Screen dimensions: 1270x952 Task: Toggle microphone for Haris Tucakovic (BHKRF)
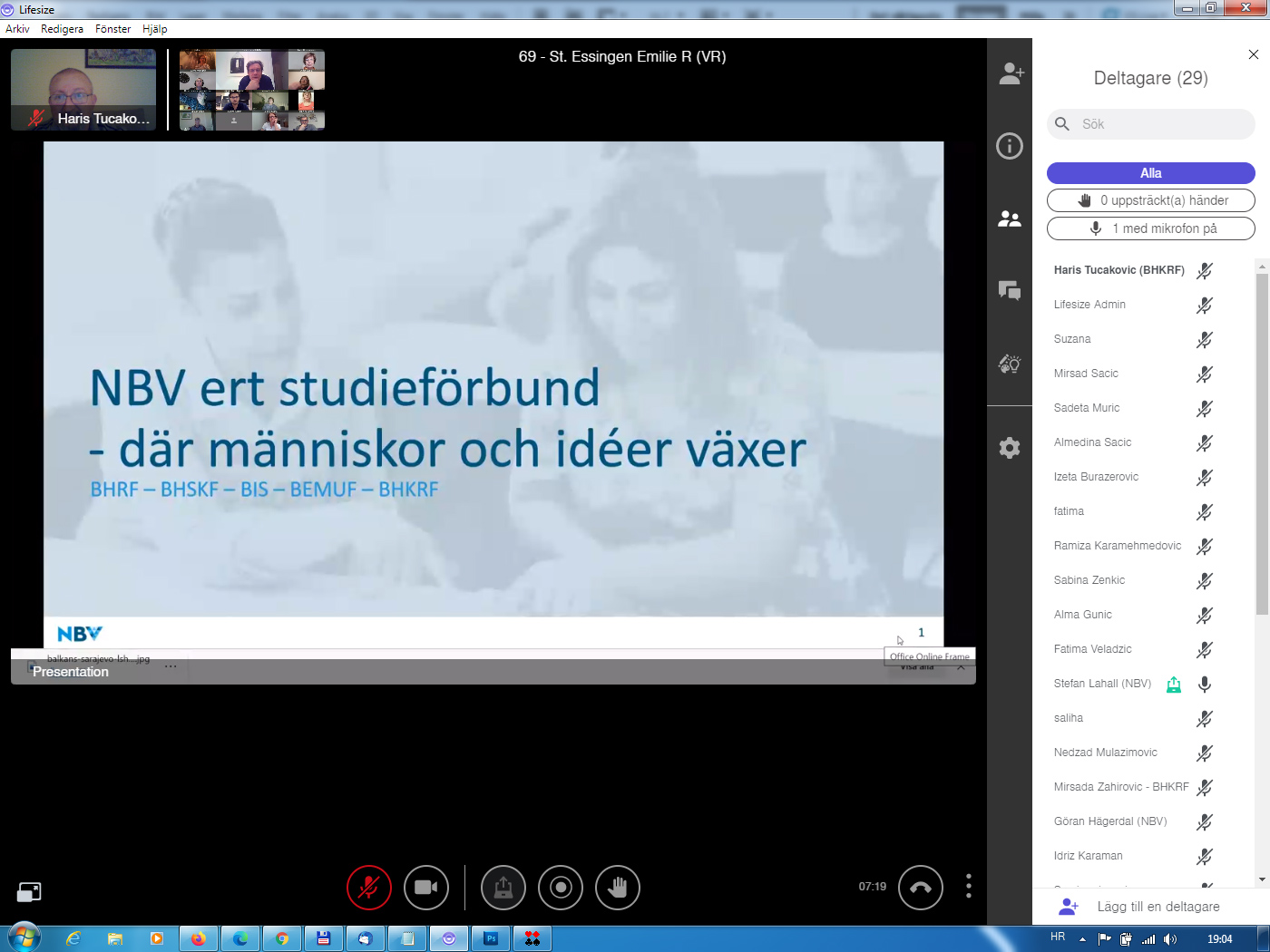(1205, 270)
